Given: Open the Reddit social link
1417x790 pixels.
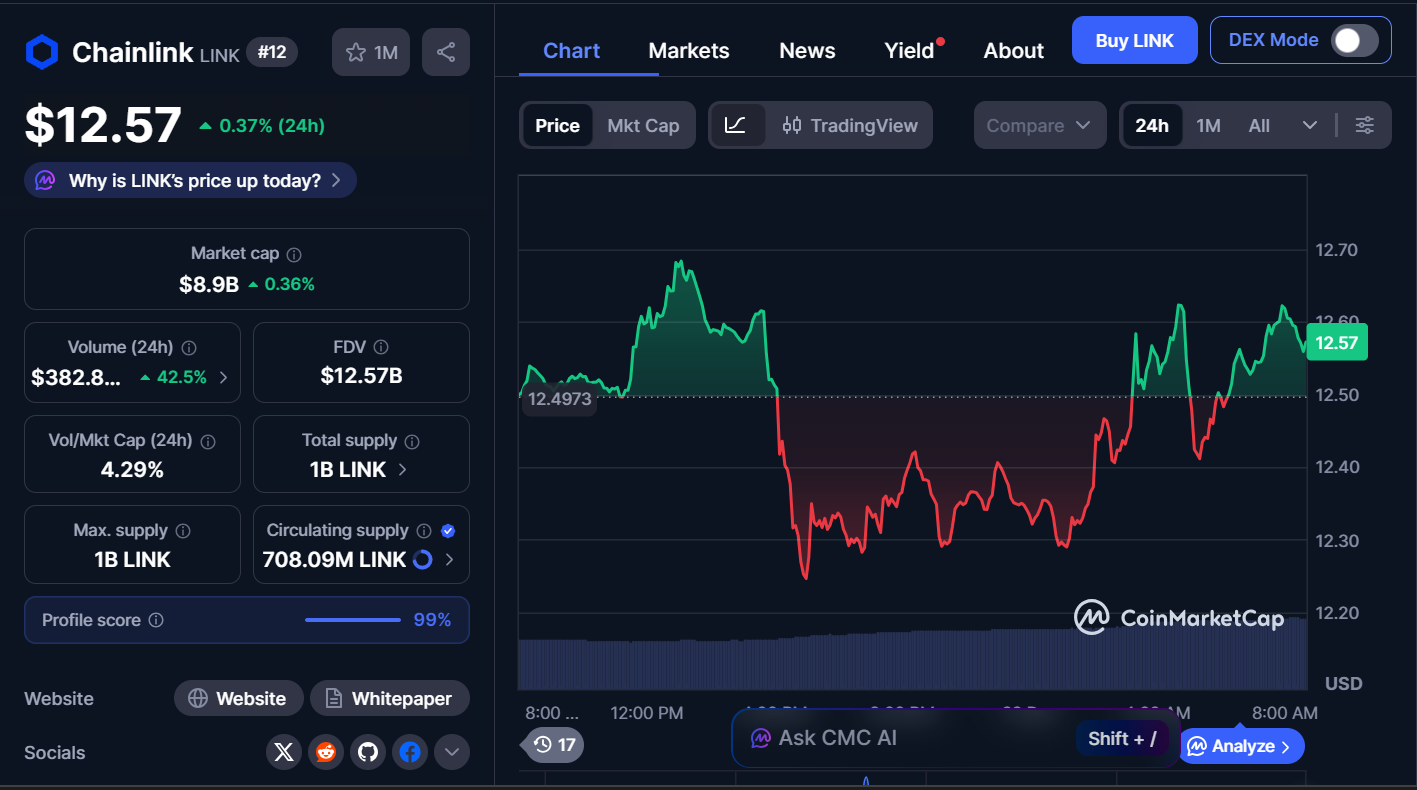Looking at the screenshot, I should [x=326, y=752].
